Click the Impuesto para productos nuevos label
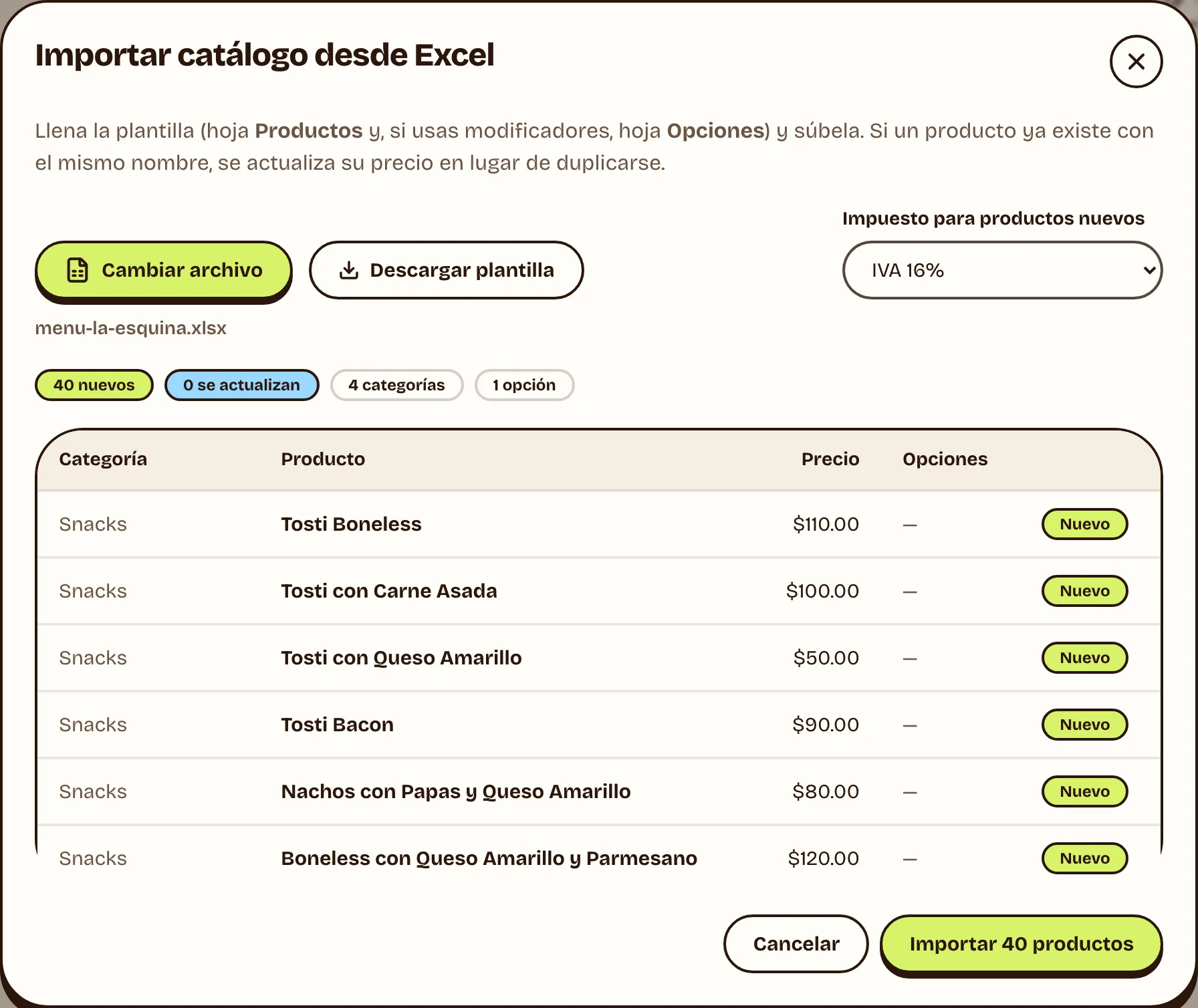The image size is (1198, 1008). [x=993, y=219]
